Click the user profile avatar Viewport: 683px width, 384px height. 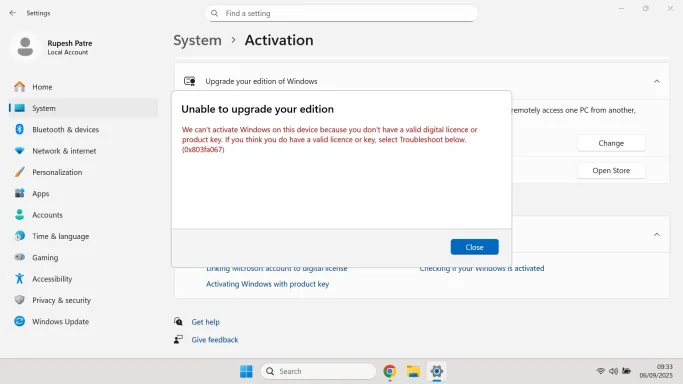(25, 47)
